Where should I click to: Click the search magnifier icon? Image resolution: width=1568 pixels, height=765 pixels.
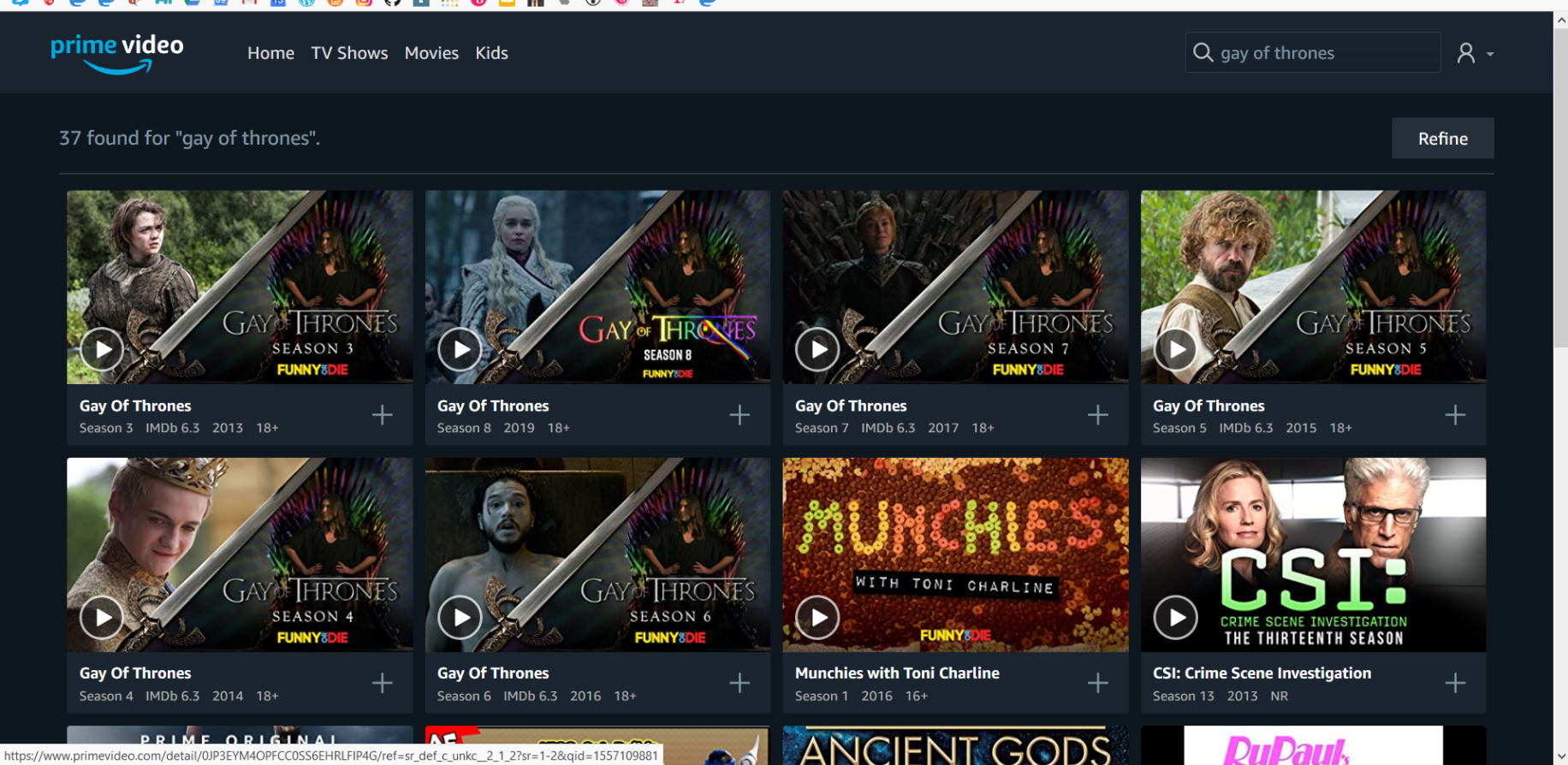(1203, 52)
